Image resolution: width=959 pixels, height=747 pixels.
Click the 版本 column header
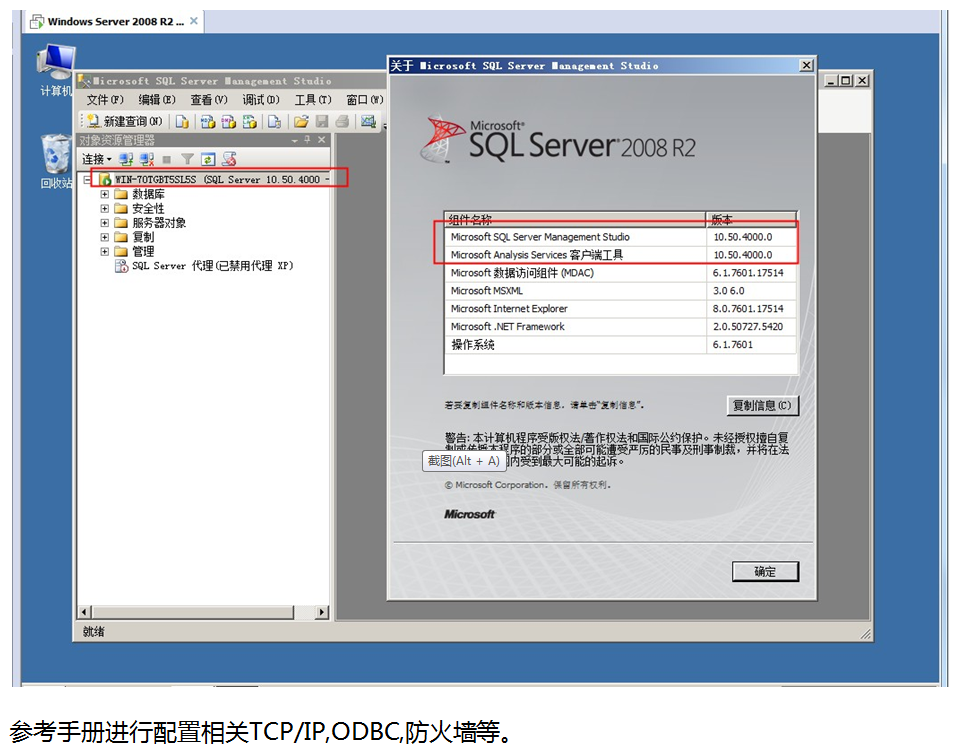click(751, 219)
